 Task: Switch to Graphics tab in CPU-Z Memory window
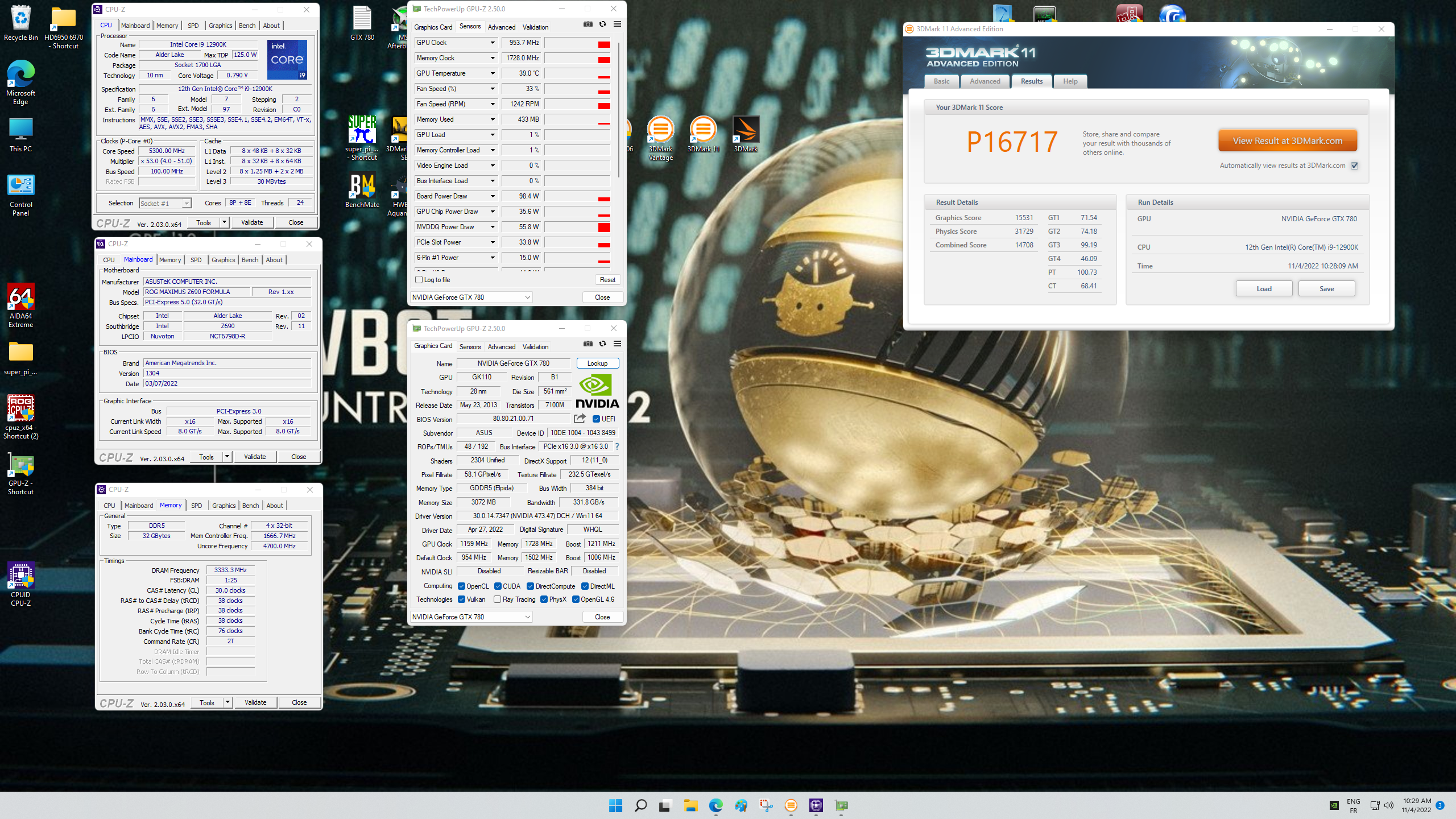coord(224,506)
